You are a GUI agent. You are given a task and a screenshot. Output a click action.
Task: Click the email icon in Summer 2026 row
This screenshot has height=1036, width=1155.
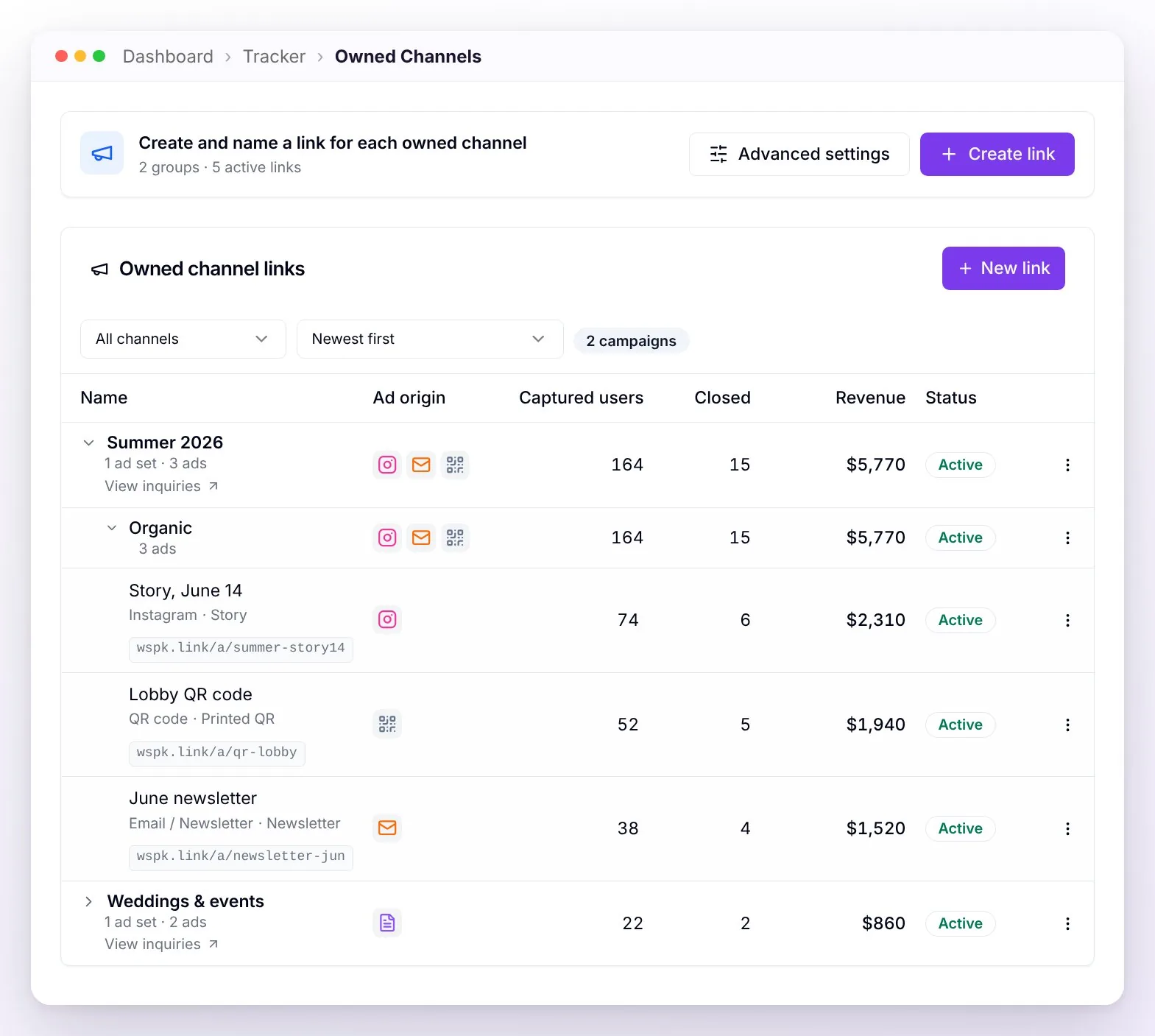click(x=421, y=465)
